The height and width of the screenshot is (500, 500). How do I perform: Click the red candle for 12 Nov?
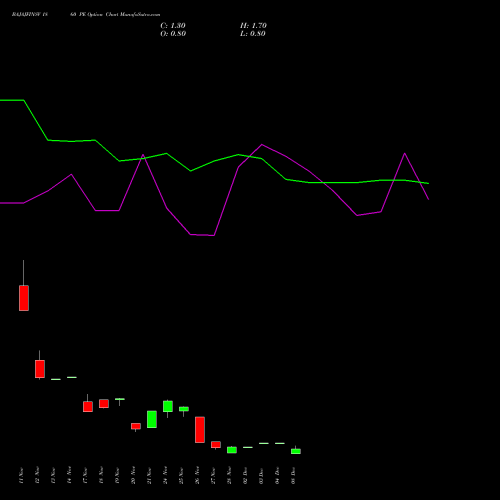pyautogui.click(x=40, y=369)
